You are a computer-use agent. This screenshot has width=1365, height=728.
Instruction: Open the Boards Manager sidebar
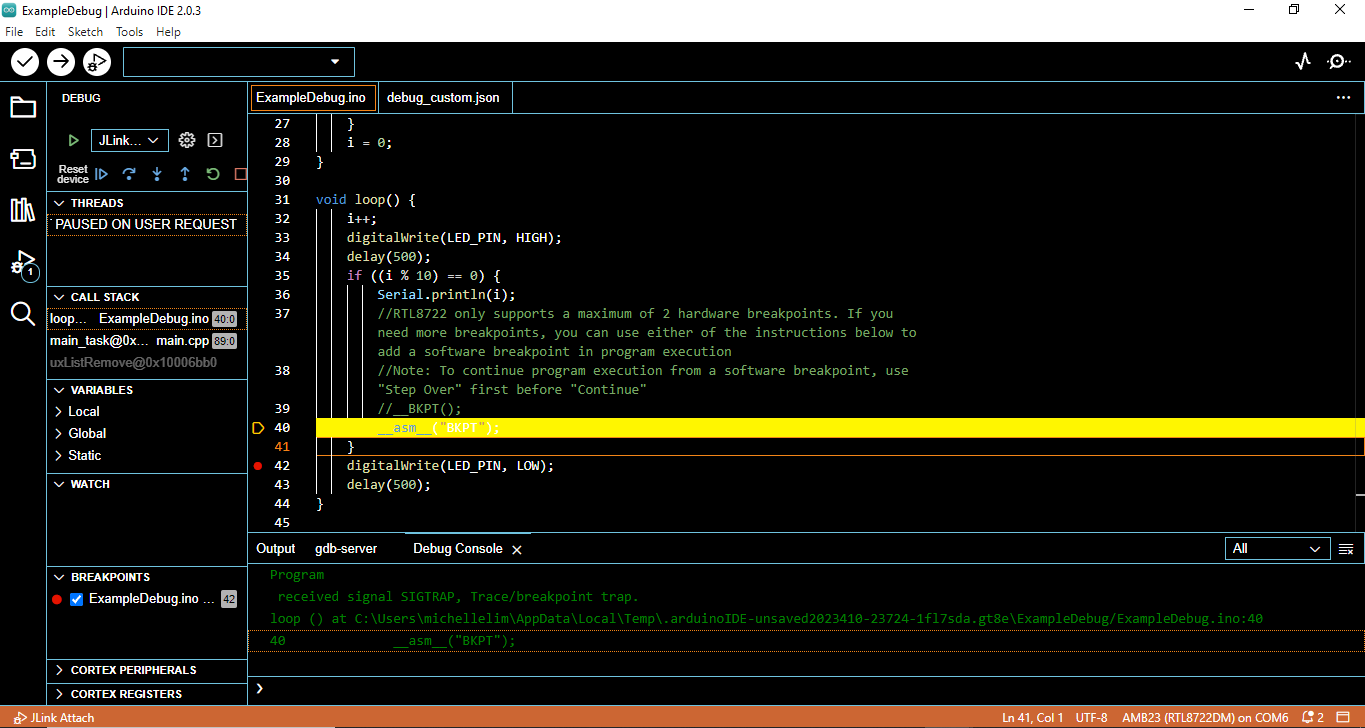(x=23, y=159)
